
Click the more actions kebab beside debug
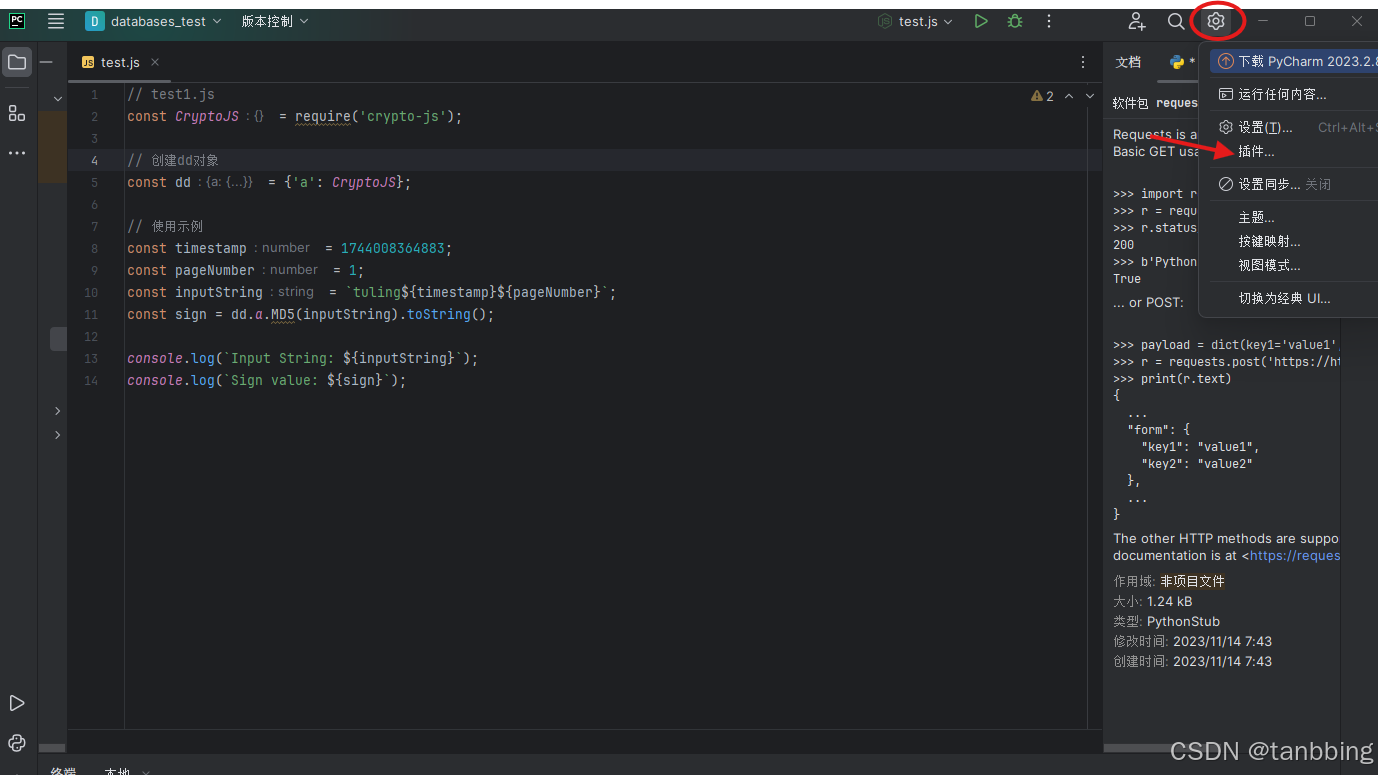click(1048, 20)
